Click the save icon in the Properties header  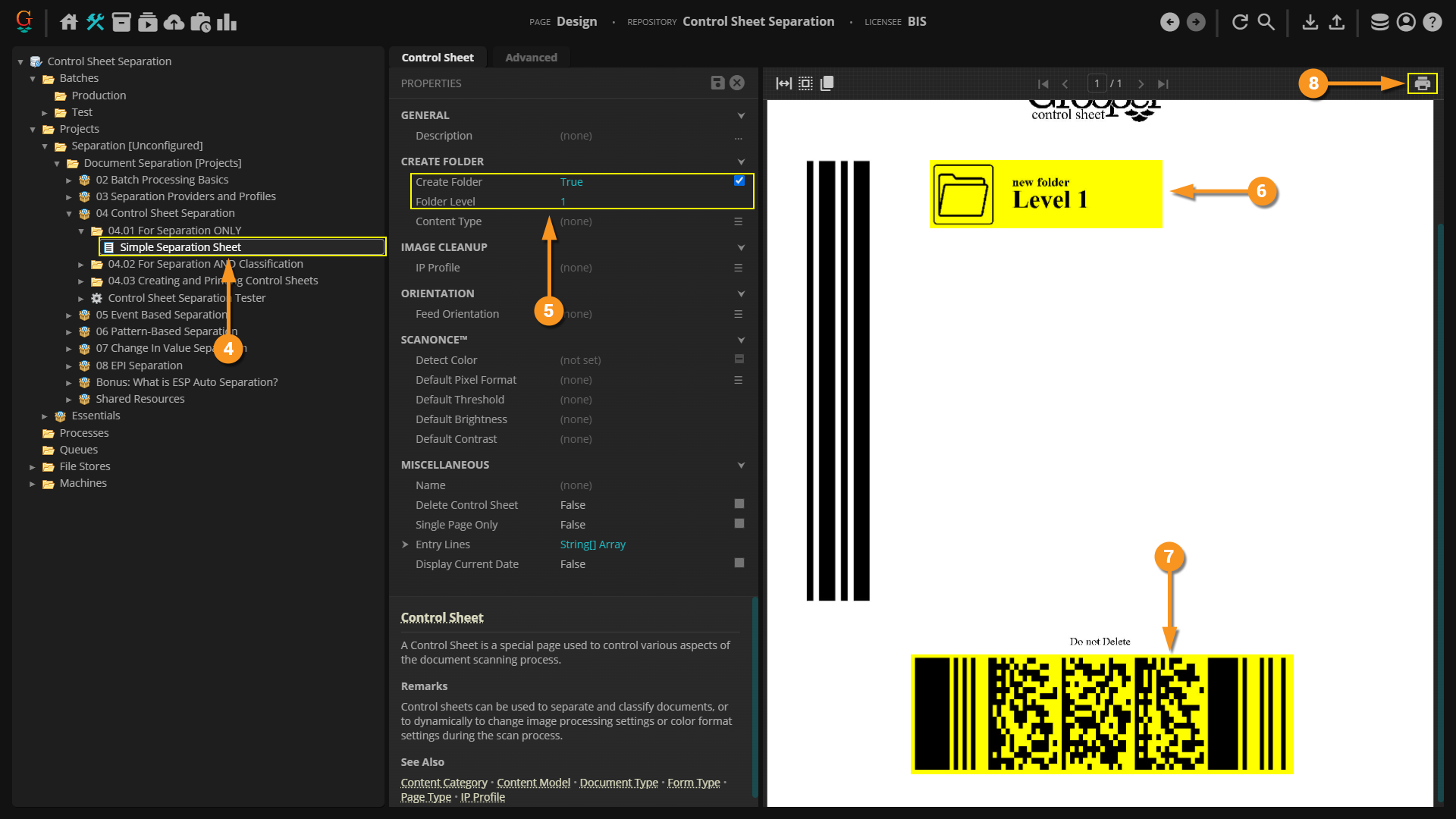coord(717,83)
